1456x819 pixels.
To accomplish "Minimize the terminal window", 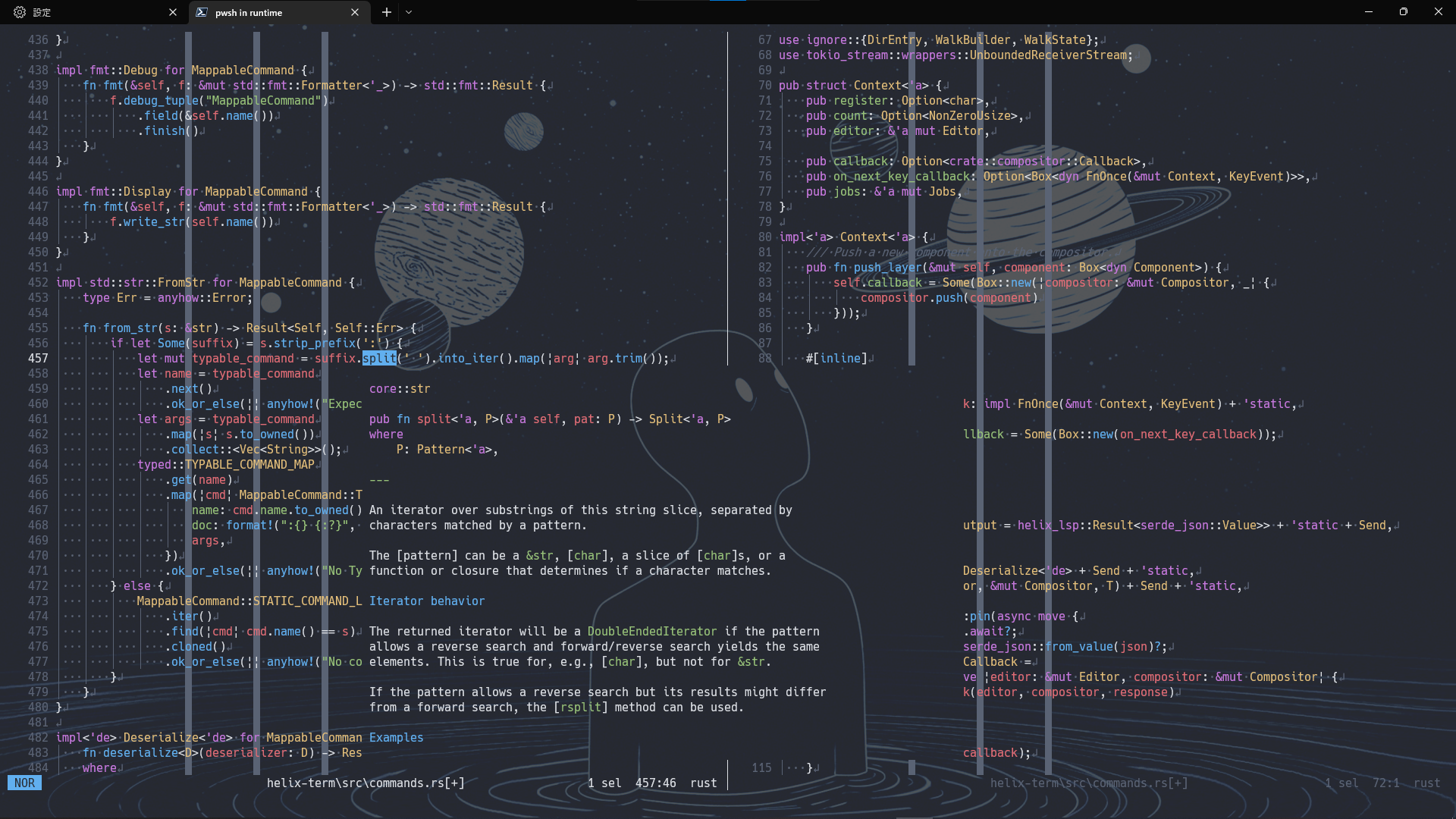I will (x=1370, y=11).
